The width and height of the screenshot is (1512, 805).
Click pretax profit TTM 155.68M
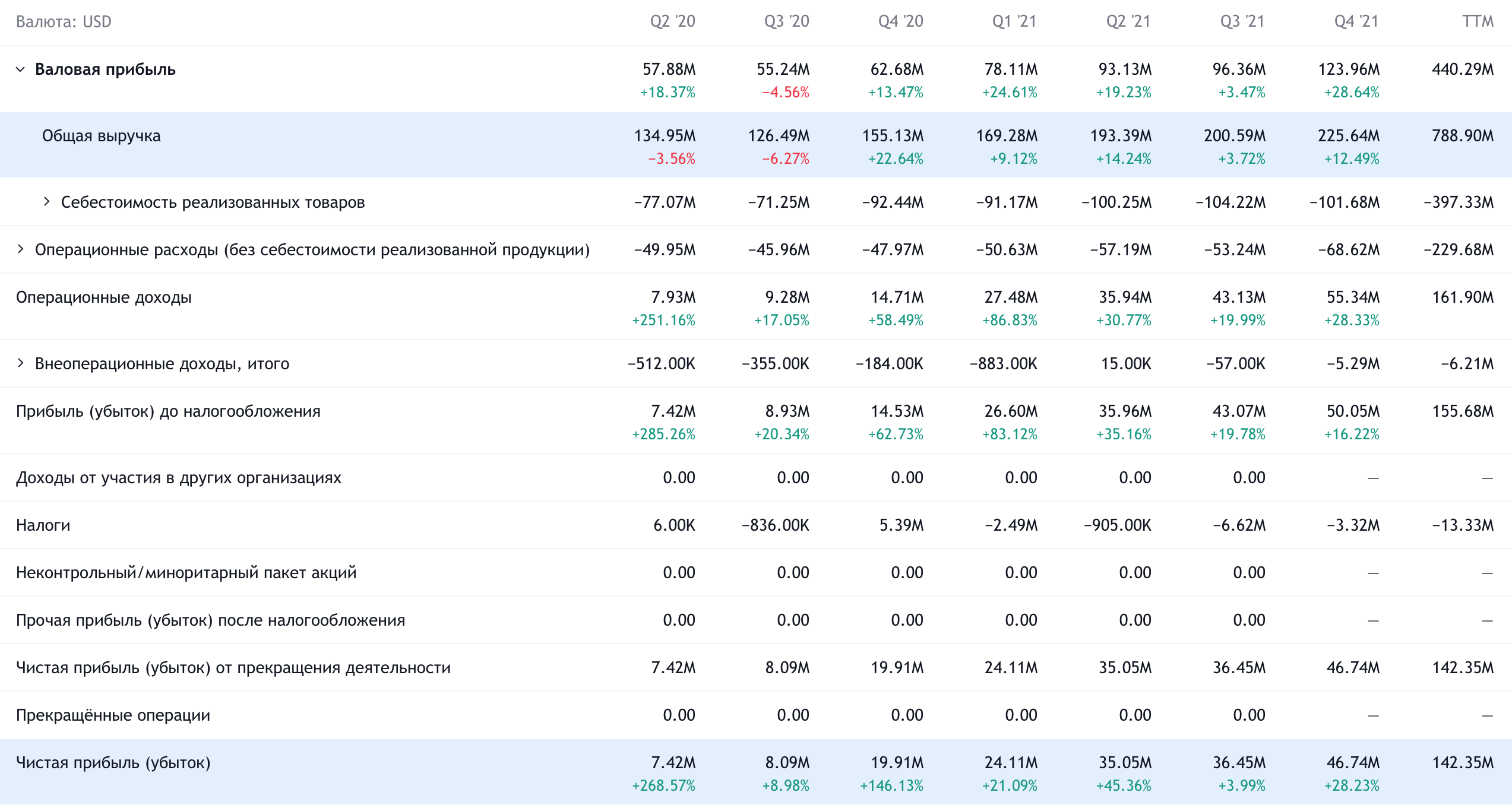tap(1463, 411)
